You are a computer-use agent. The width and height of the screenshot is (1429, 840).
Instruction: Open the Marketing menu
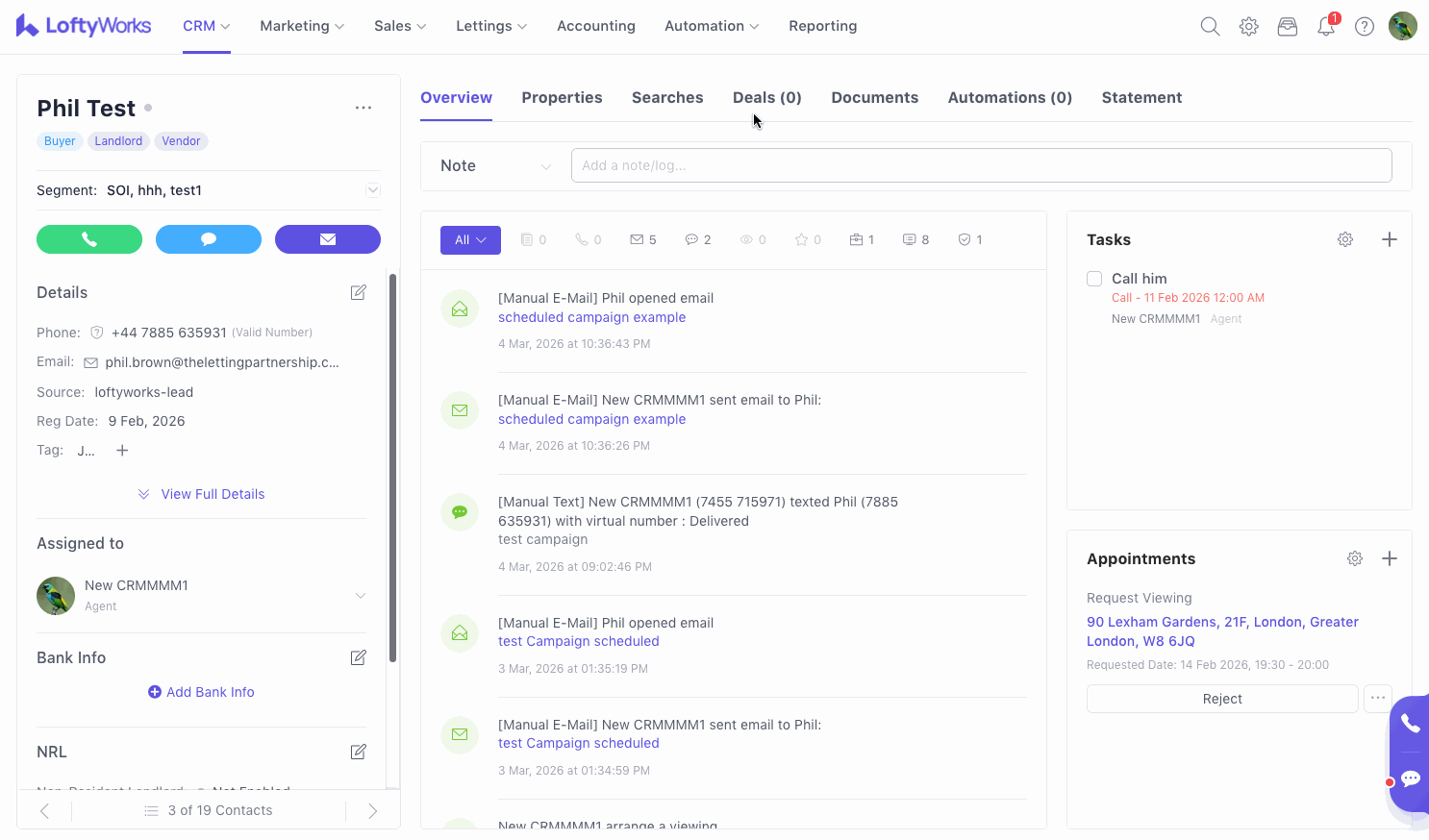point(301,27)
